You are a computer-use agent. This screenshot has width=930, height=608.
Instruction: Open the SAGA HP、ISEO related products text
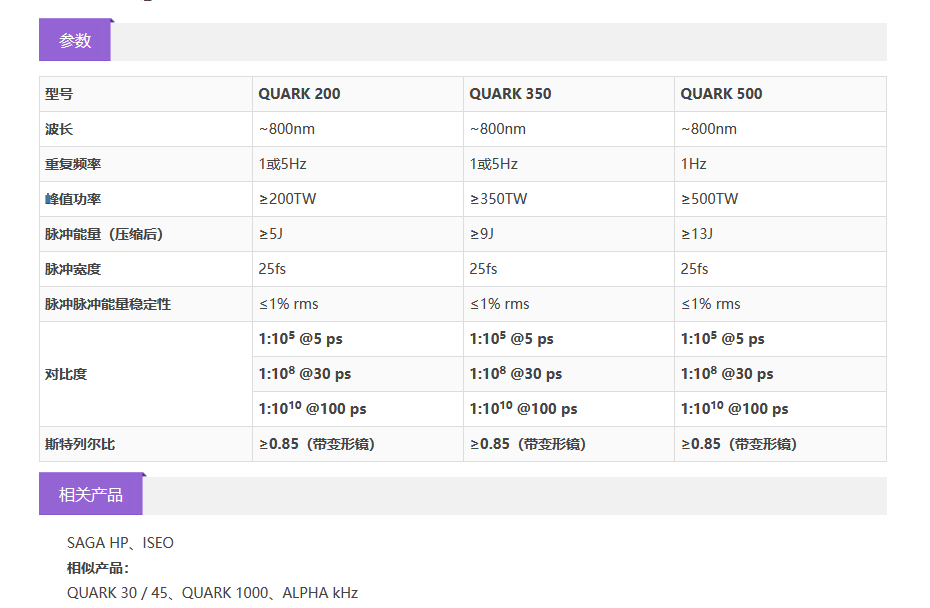pos(120,543)
